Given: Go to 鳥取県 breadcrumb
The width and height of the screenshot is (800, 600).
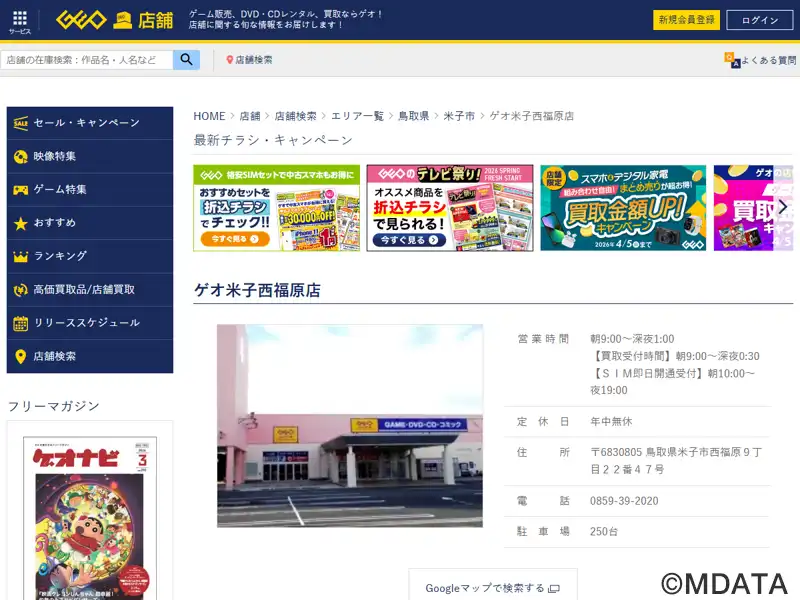Looking at the screenshot, I should tap(413, 116).
